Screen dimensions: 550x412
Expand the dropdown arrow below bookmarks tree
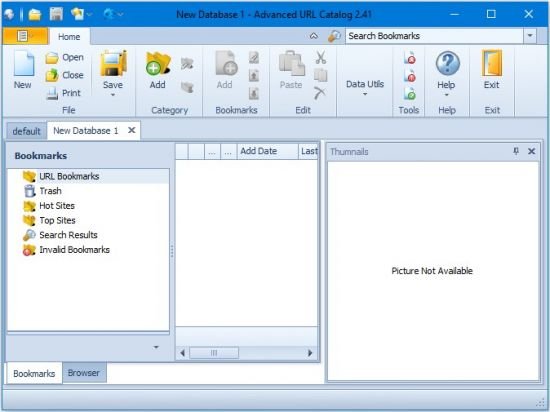point(156,347)
